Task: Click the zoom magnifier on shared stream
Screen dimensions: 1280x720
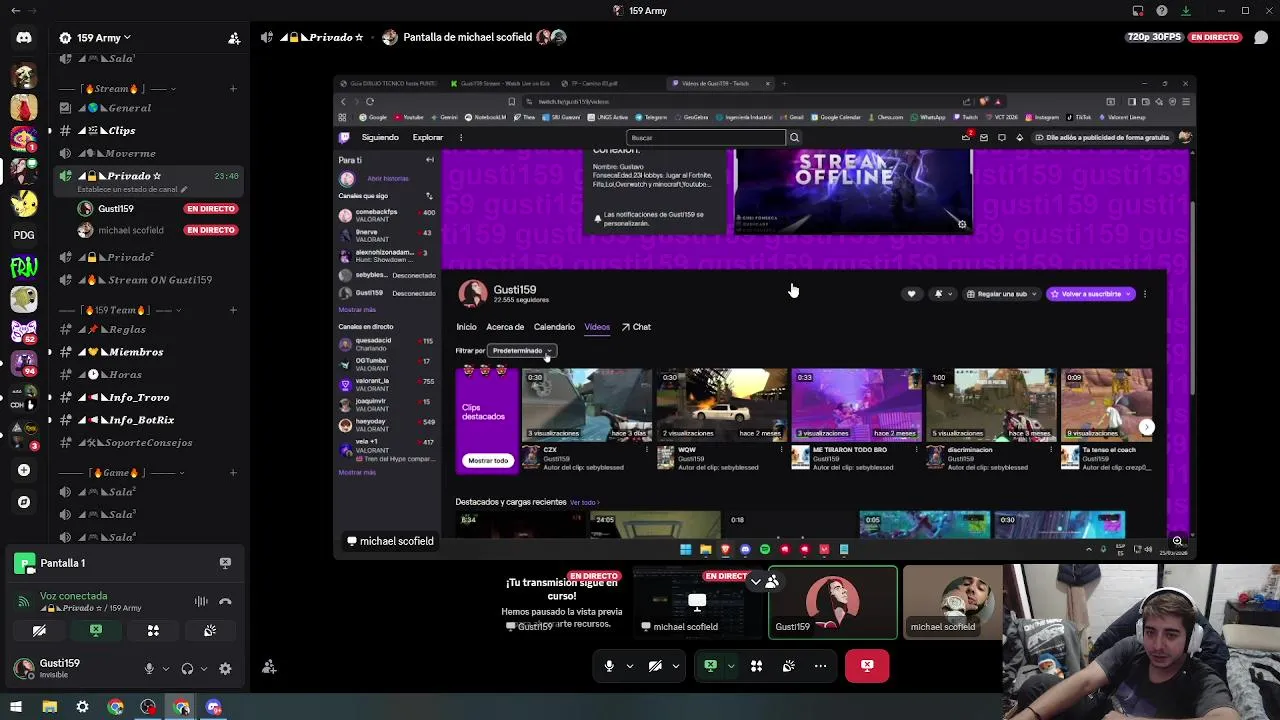Action: pyautogui.click(x=1178, y=541)
